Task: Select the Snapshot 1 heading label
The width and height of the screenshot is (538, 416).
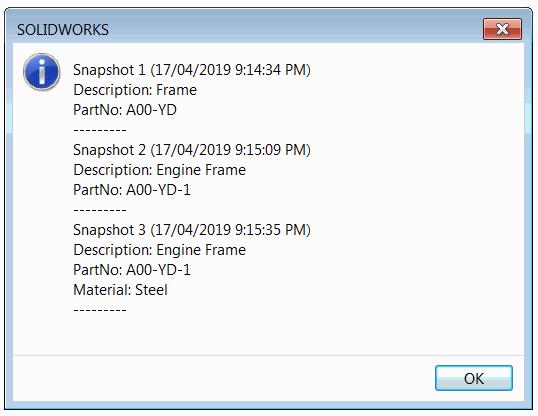Action: [109, 70]
